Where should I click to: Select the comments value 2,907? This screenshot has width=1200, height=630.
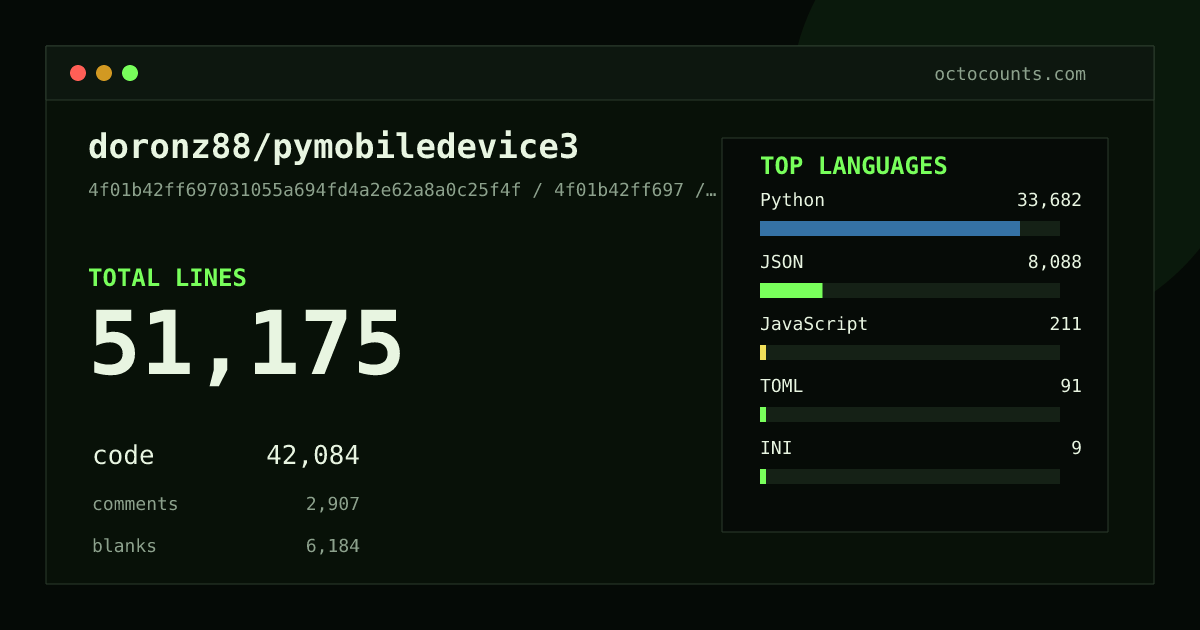(333, 504)
